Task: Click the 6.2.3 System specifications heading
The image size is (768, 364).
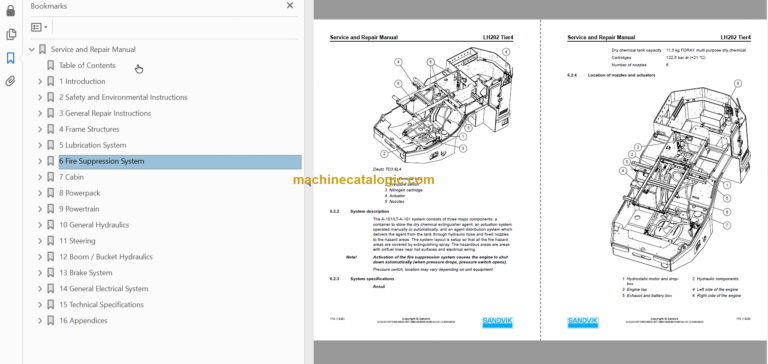Action: coord(361,279)
